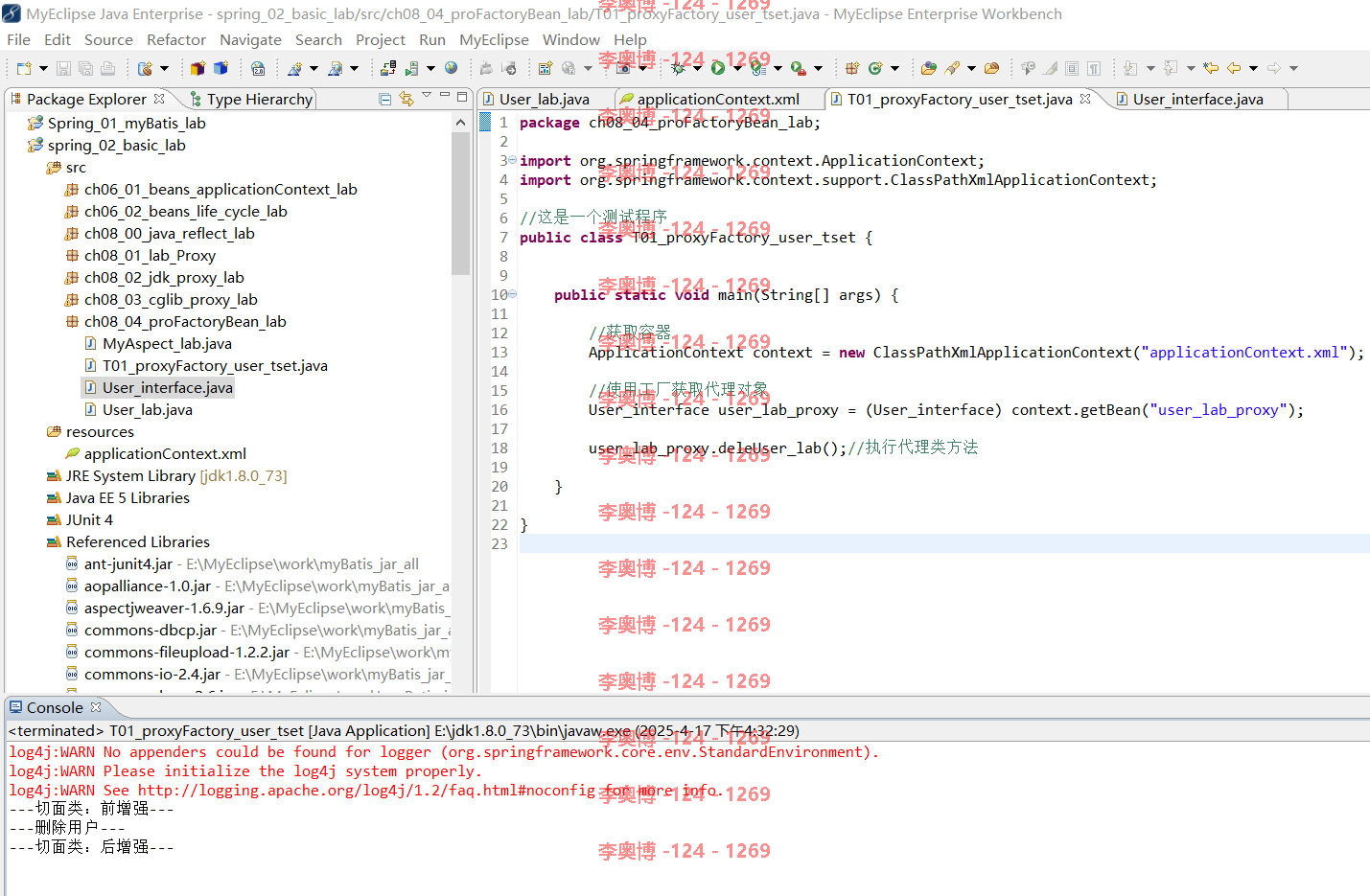
Task: Select User_lab.java in Package Explorer tree
Action: (148, 409)
